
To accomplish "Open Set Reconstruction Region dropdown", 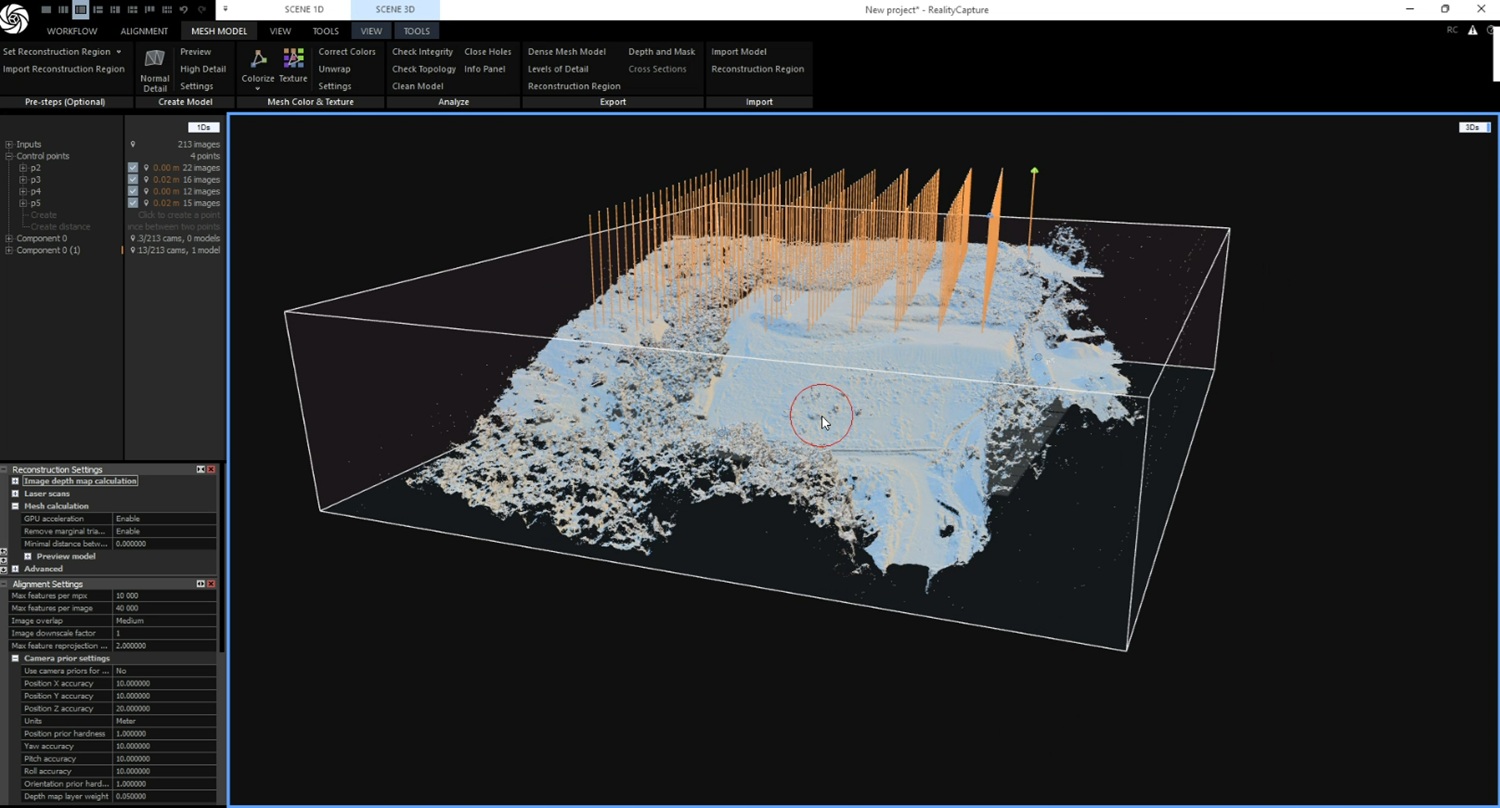I will click(x=118, y=52).
